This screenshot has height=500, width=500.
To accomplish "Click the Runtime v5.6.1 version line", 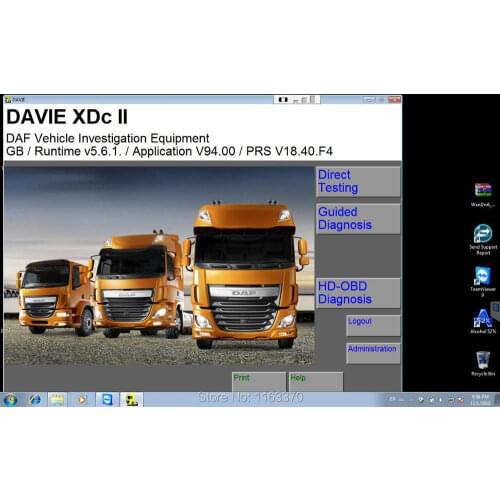I will tap(169, 151).
